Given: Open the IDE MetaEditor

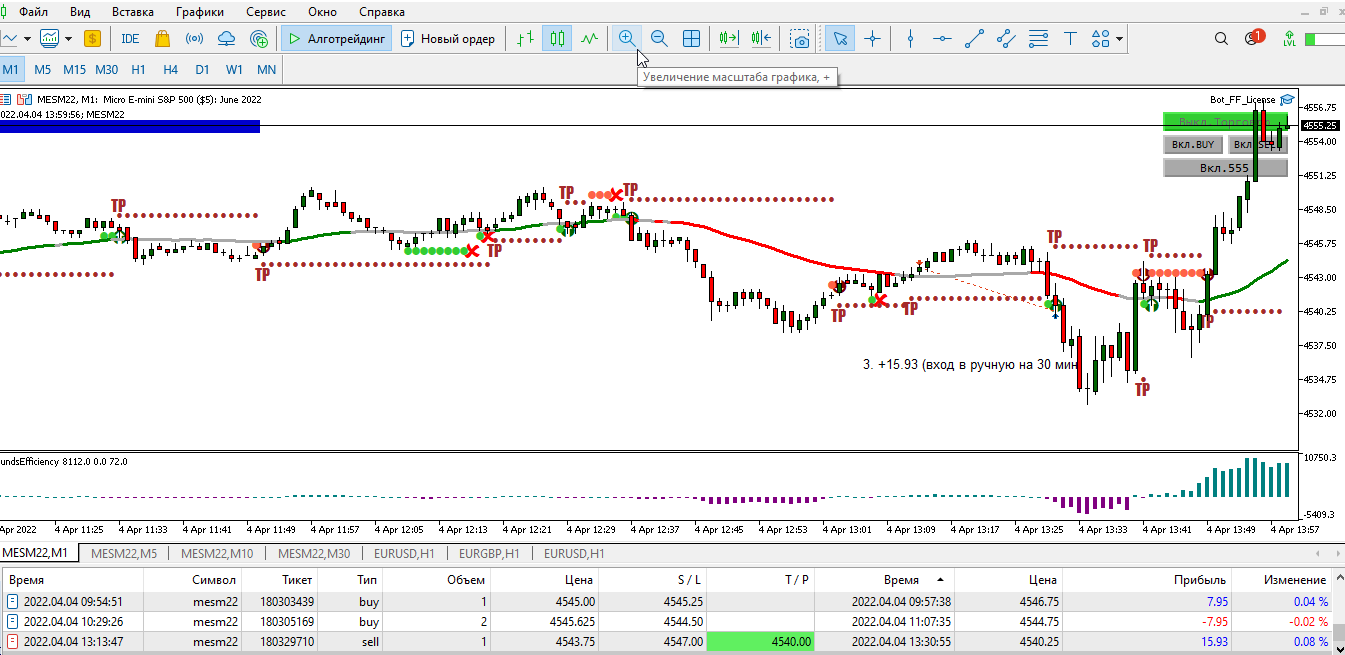Looking at the screenshot, I should (130, 39).
